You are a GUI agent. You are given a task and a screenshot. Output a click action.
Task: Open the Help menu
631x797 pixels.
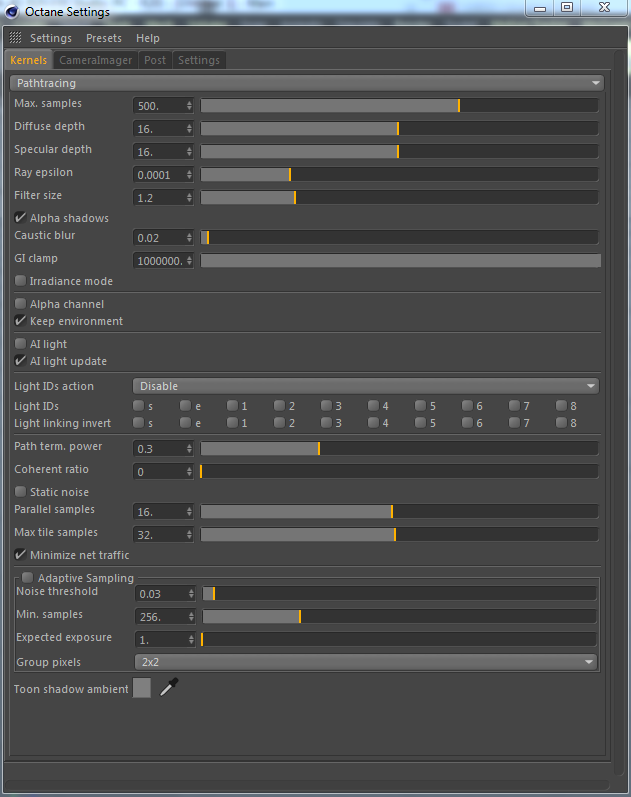coord(148,38)
